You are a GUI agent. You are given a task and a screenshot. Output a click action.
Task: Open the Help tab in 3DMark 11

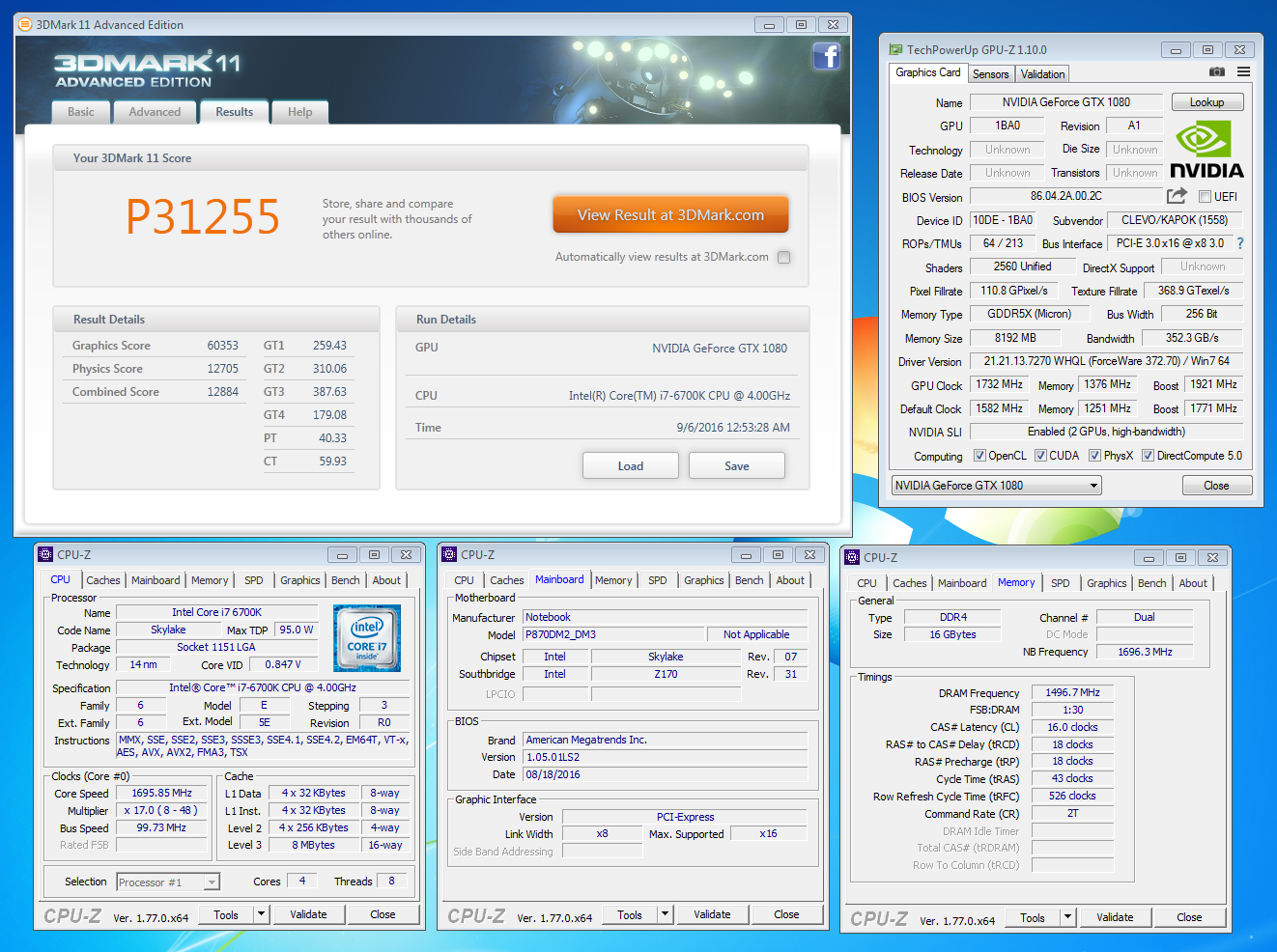pos(300,112)
